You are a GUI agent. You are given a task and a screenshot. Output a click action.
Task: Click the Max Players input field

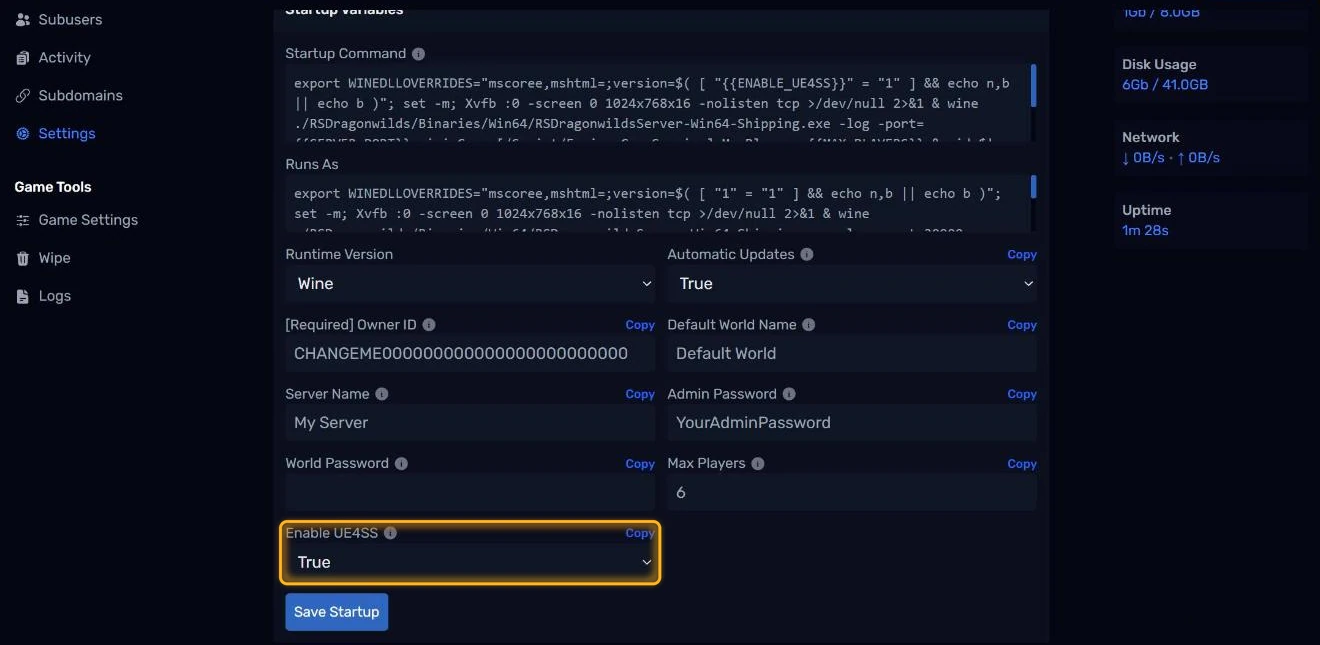852,492
